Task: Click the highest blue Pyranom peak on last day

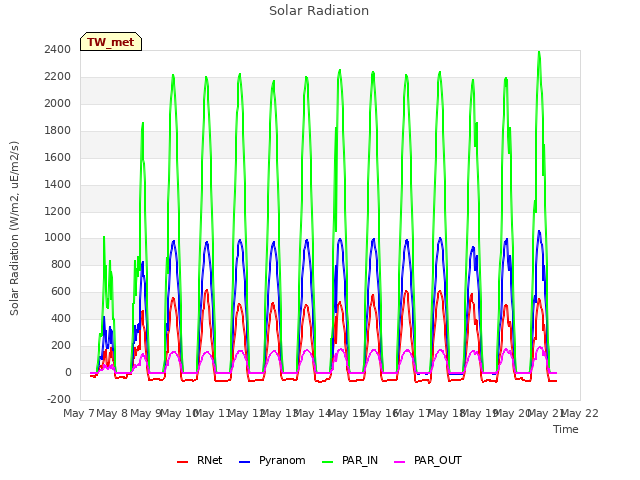Action: [539, 231]
